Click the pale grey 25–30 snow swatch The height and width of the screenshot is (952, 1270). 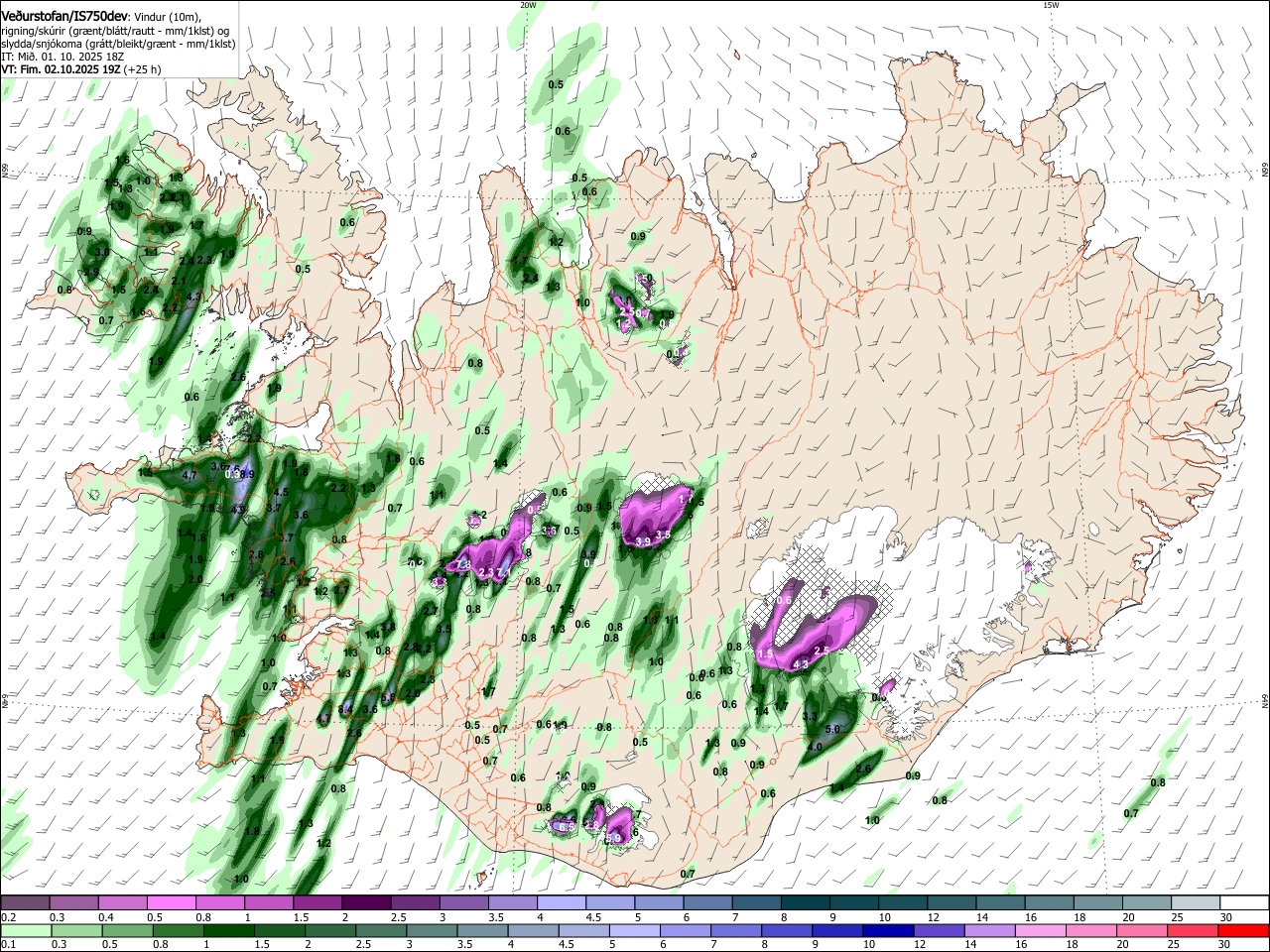(x=1195, y=902)
